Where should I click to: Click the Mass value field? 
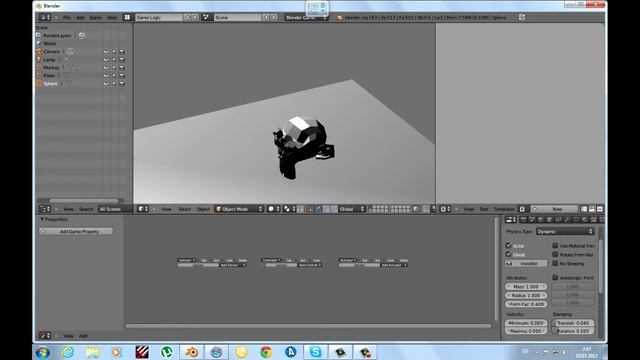526,287
